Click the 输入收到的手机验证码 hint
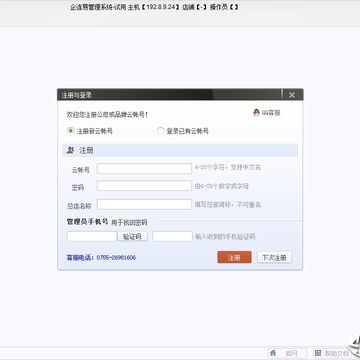This screenshot has width=360, height=360. click(225, 237)
